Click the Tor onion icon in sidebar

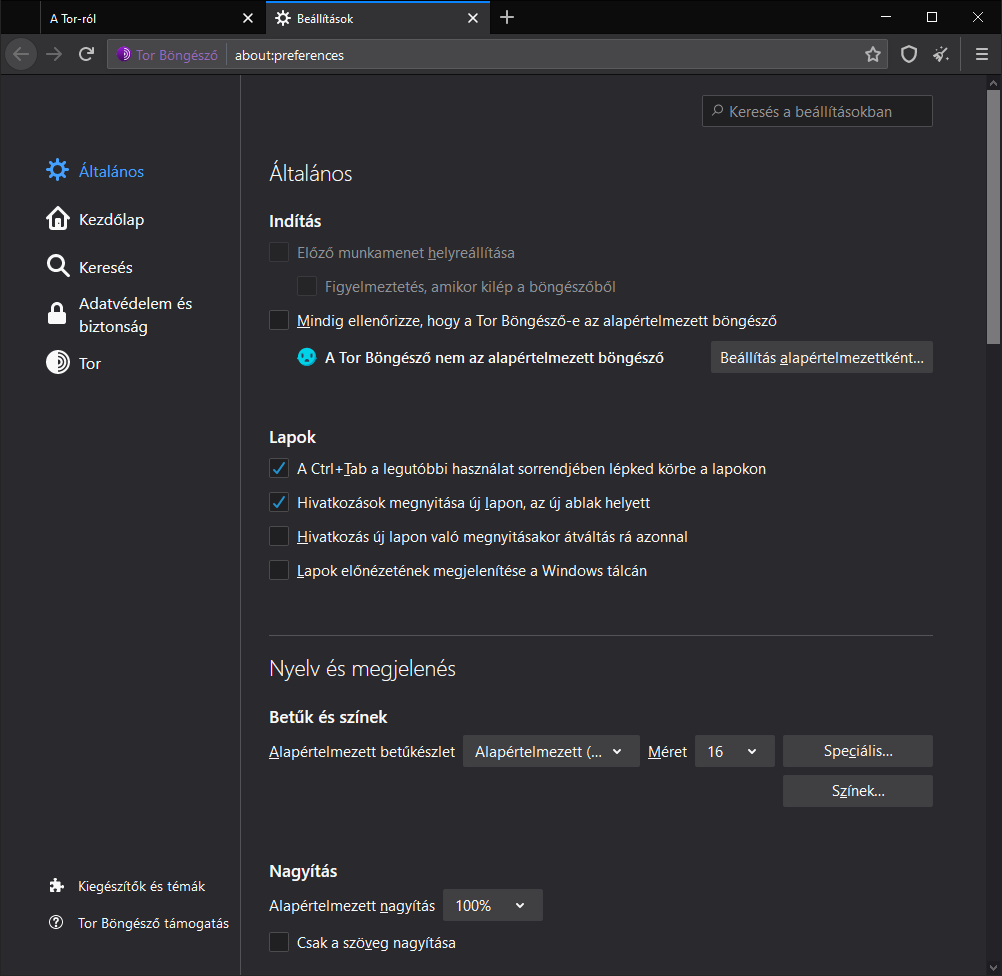(x=58, y=362)
